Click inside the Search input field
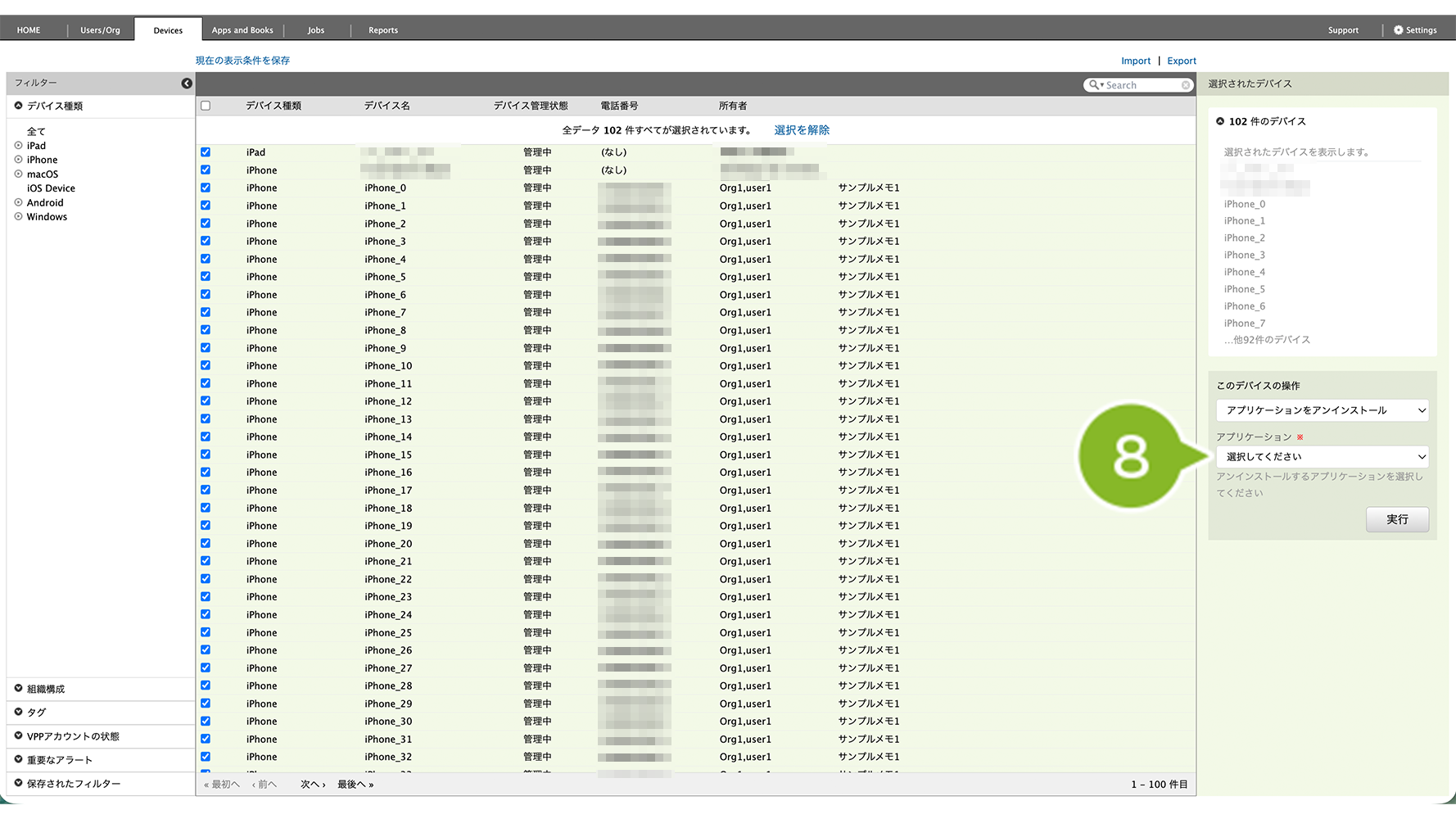The image size is (1456, 819). [1142, 85]
